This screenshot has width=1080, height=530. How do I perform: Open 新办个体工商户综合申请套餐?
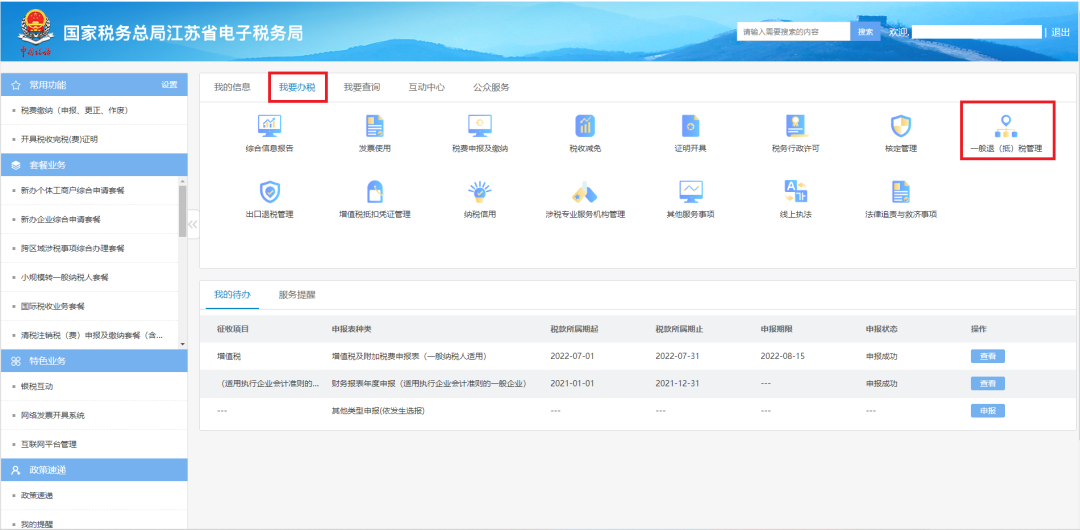point(72,190)
